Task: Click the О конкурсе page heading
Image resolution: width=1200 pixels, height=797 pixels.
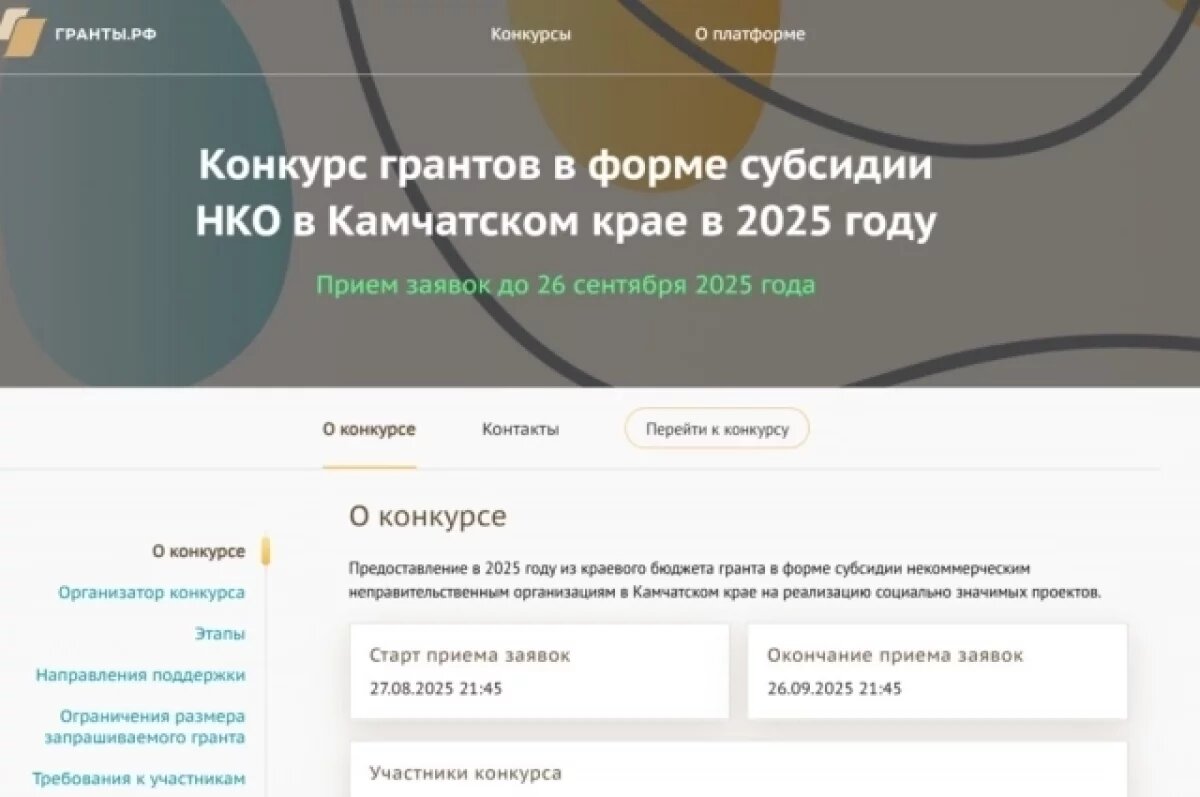Action: click(428, 516)
